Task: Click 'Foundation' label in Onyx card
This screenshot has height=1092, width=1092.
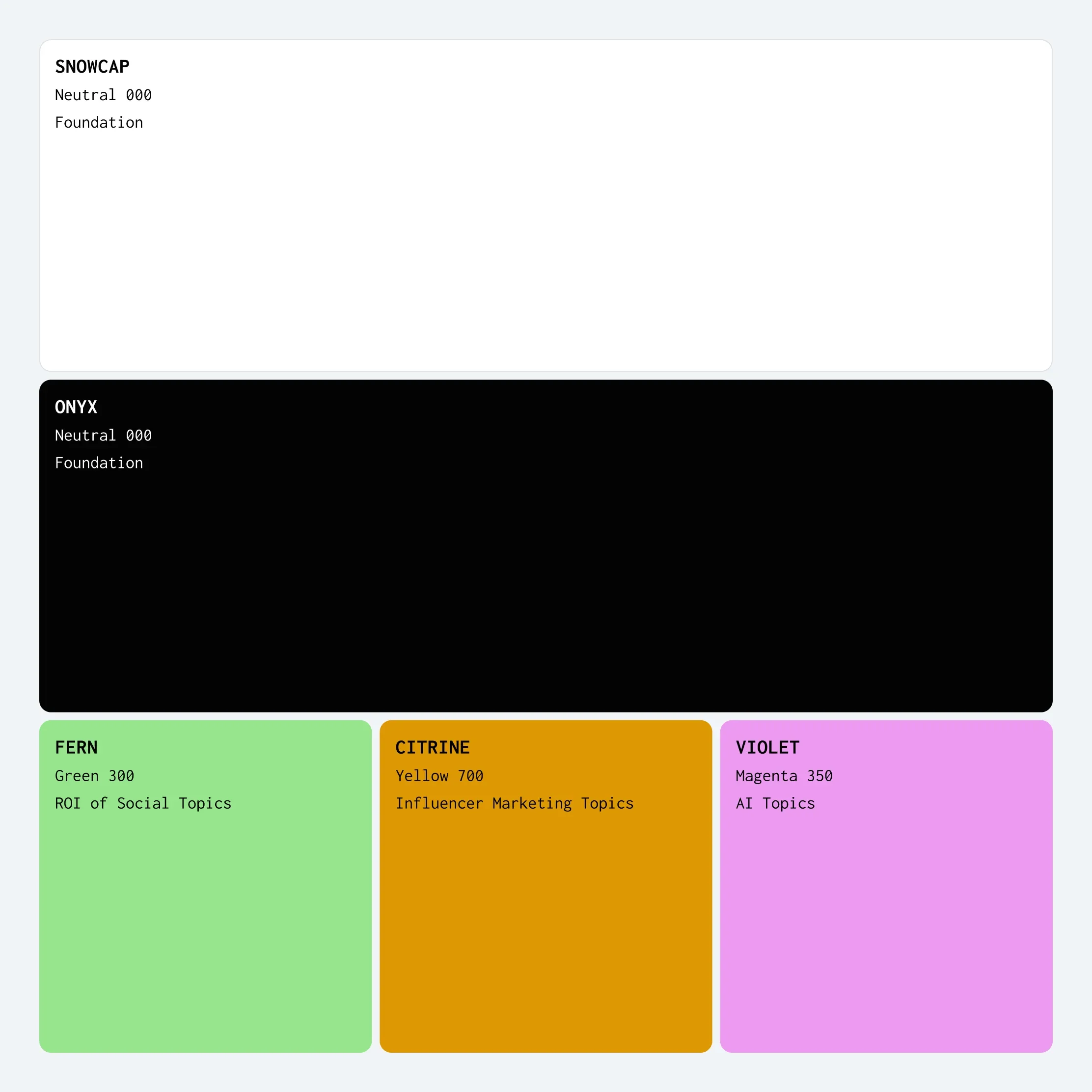Action: pos(99,463)
